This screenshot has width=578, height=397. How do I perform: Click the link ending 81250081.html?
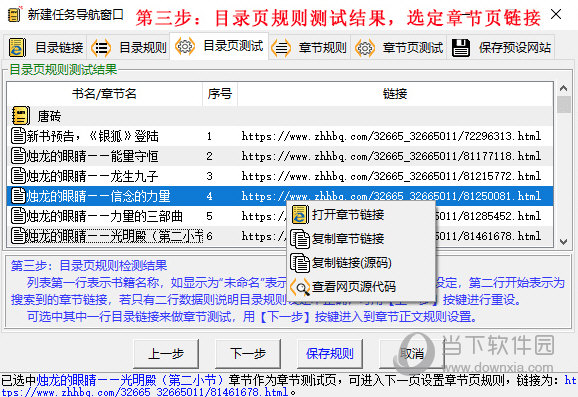point(391,196)
